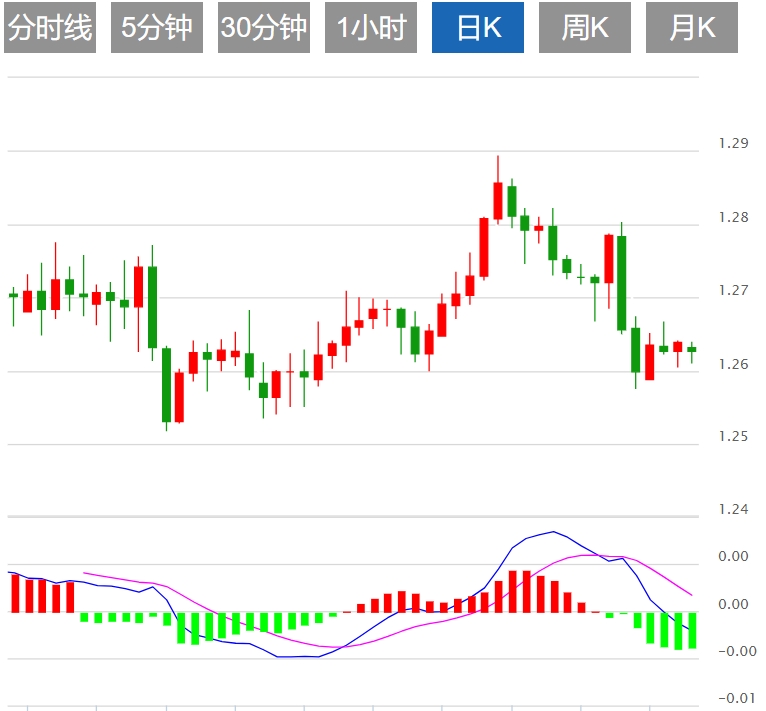Select the 30分钟 interval tab
Screen dimensions: 766x711
pyautogui.click(x=264, y=27)
